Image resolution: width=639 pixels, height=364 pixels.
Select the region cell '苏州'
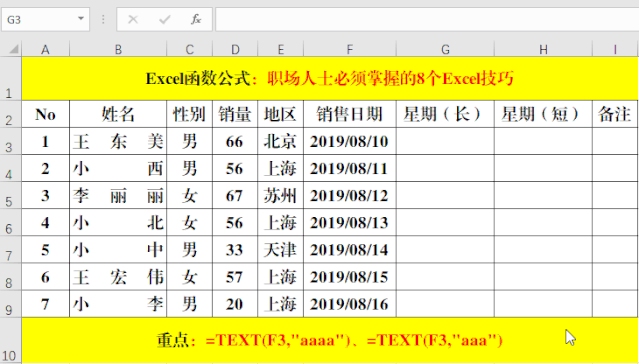coord(280,195)
